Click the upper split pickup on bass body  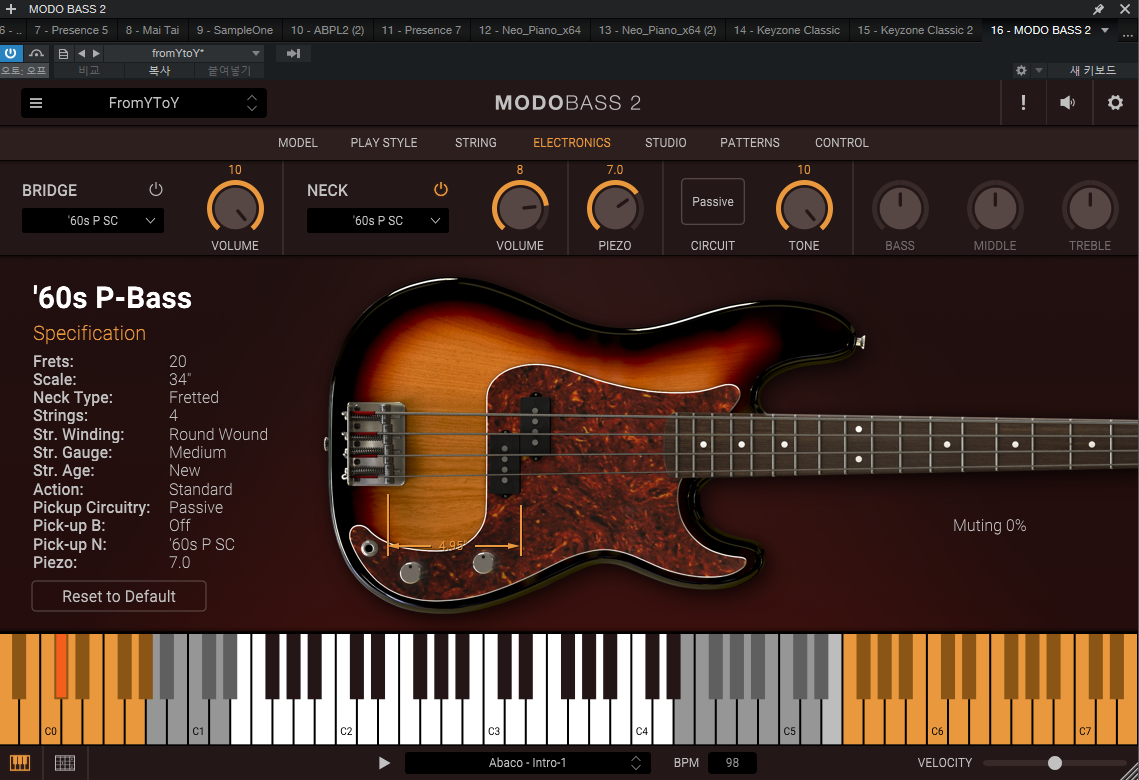pyautogui.click(x=535, y=427)
